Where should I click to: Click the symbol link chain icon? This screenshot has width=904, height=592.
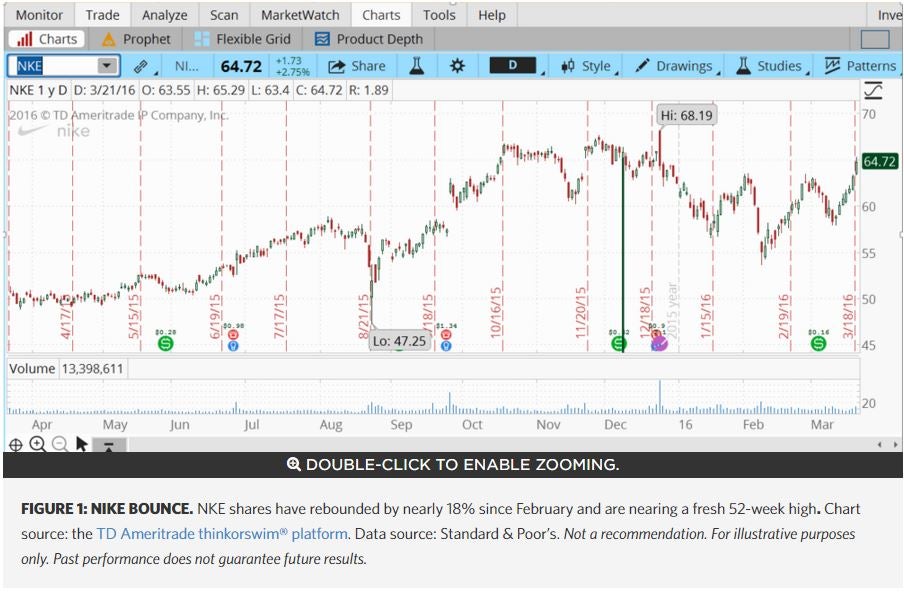tap(140, 66)
